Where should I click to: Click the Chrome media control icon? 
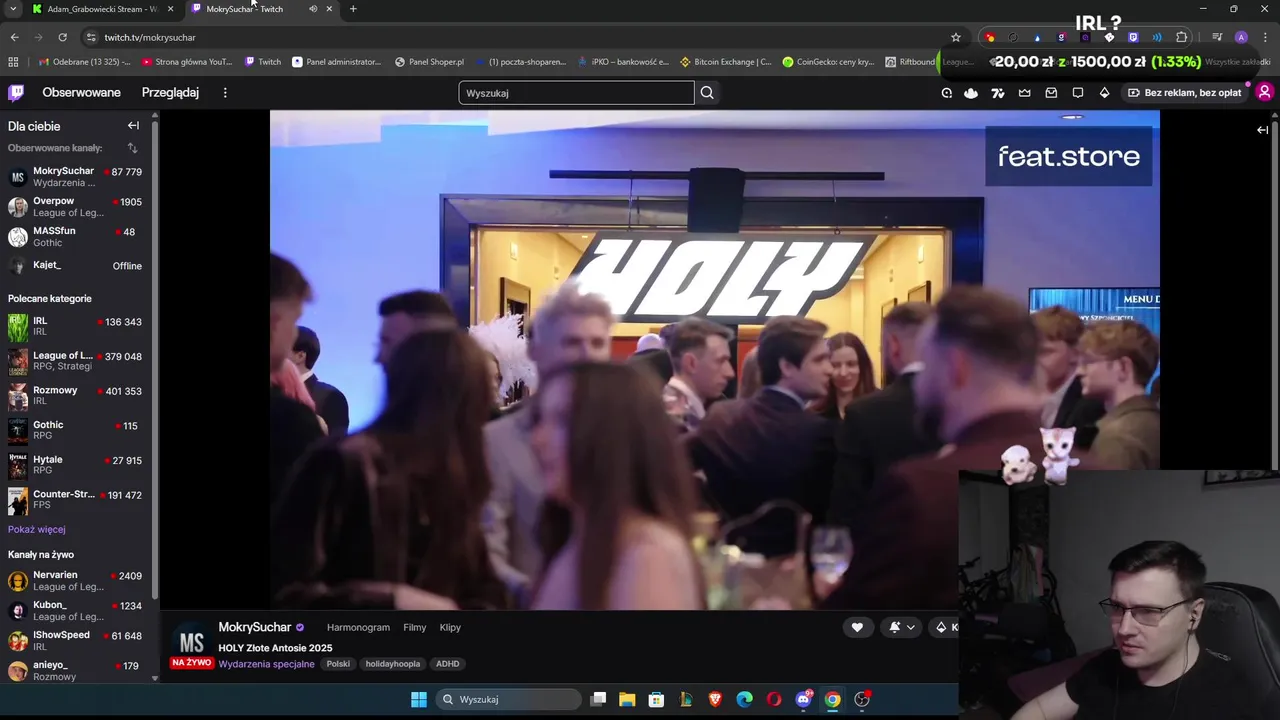pos(1217,37)
